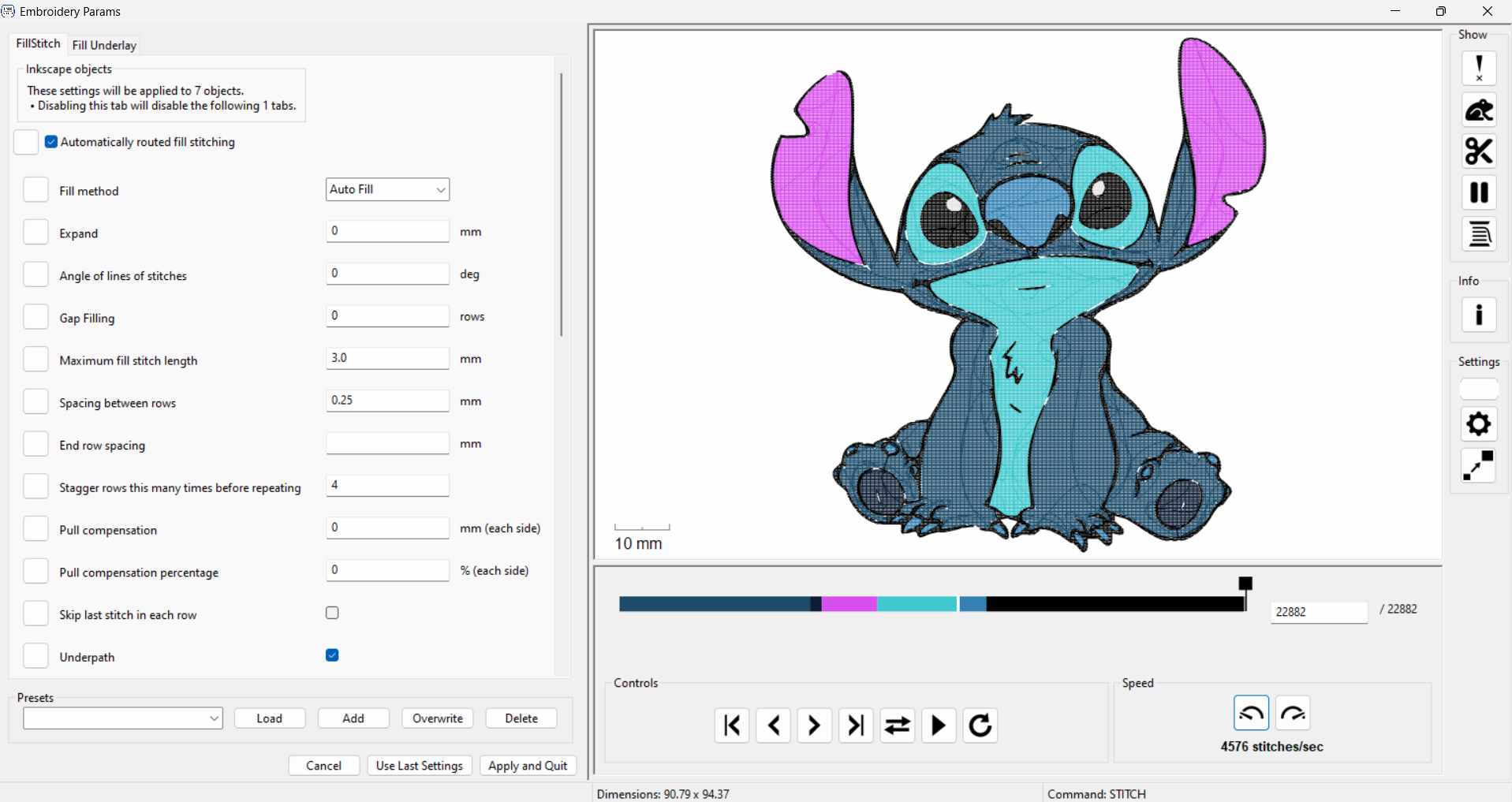Open the Presets combo box
1512x802 pixels.
tap(123, 718)
